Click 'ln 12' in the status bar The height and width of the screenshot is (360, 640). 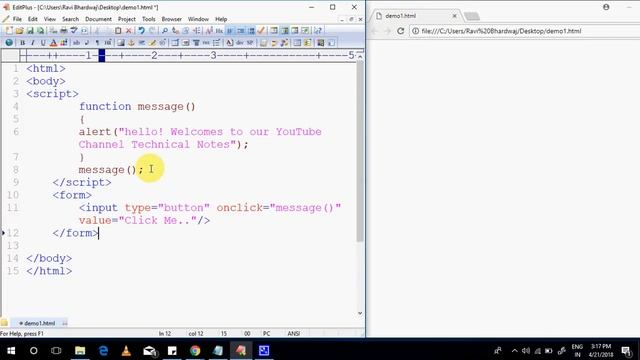pos(164,333)
